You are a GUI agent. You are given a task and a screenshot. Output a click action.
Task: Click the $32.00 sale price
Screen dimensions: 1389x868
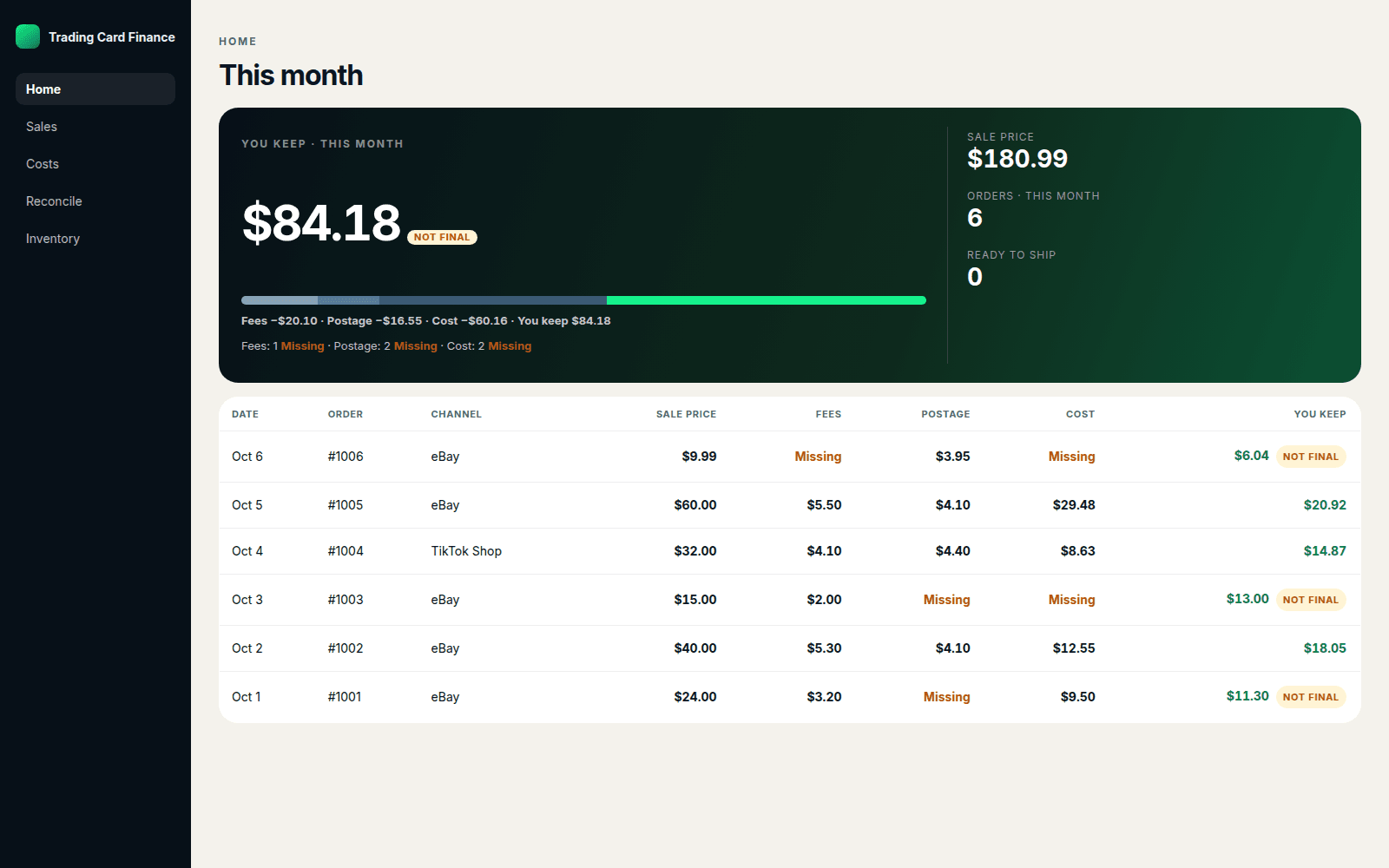(695, 551)
